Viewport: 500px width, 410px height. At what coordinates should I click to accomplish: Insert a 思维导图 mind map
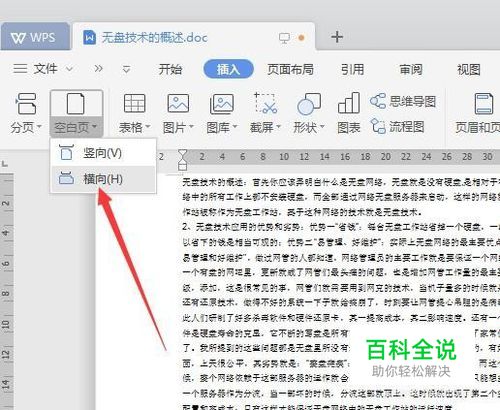(403, 101)
